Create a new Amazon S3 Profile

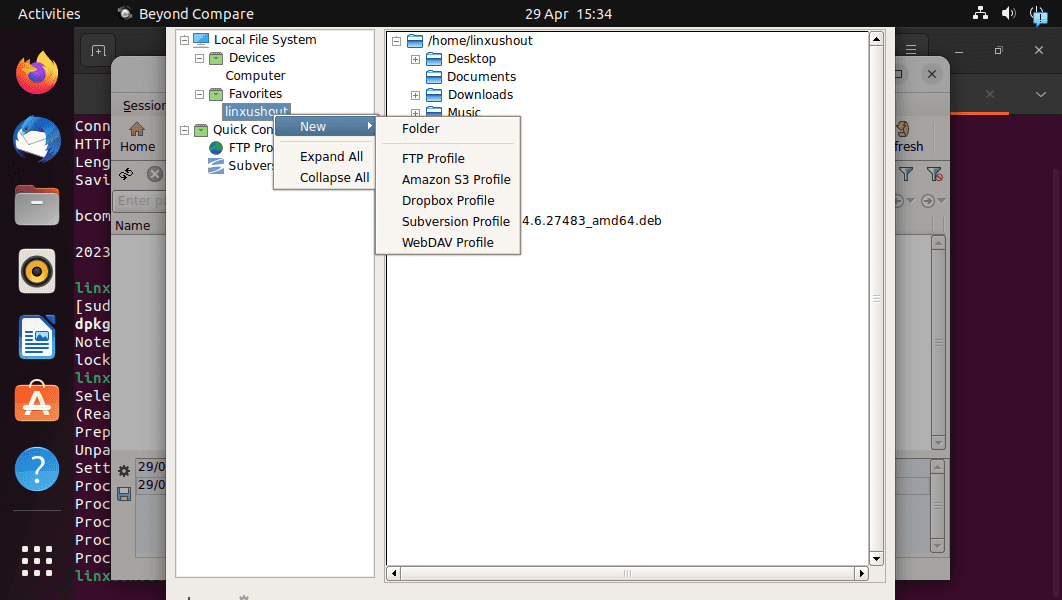448,179
